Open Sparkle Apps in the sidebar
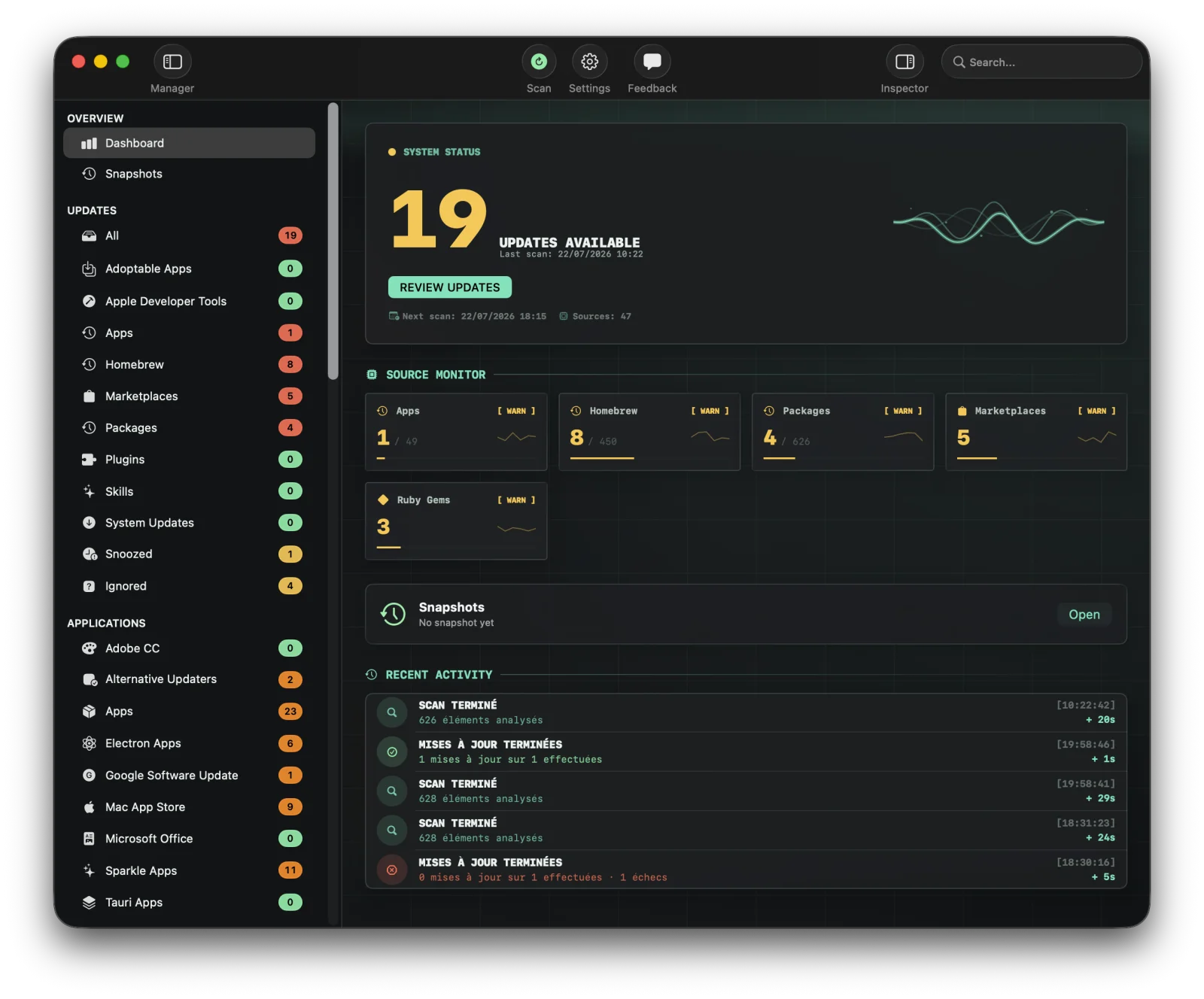Screen dimensions: 1204x999 pyautogui.click(x=189, y=870)
